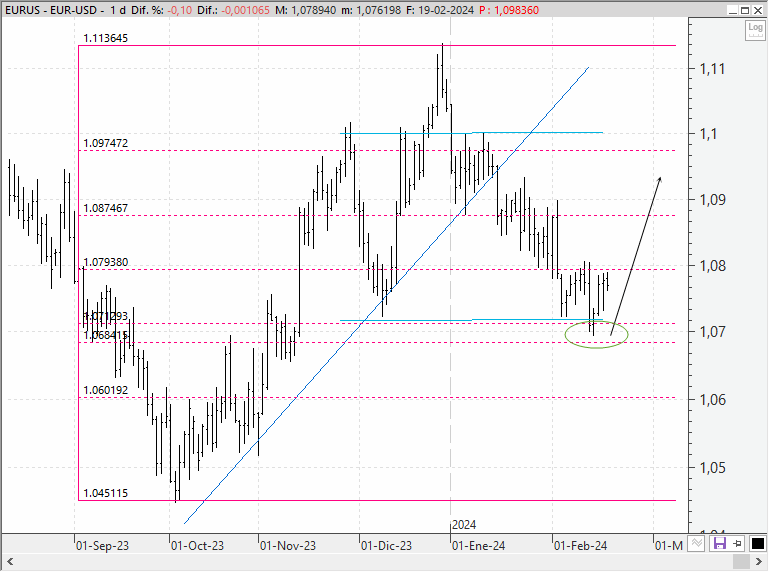Open the black color swatch
Screen dimensions: 769x572
coord(758,544)
